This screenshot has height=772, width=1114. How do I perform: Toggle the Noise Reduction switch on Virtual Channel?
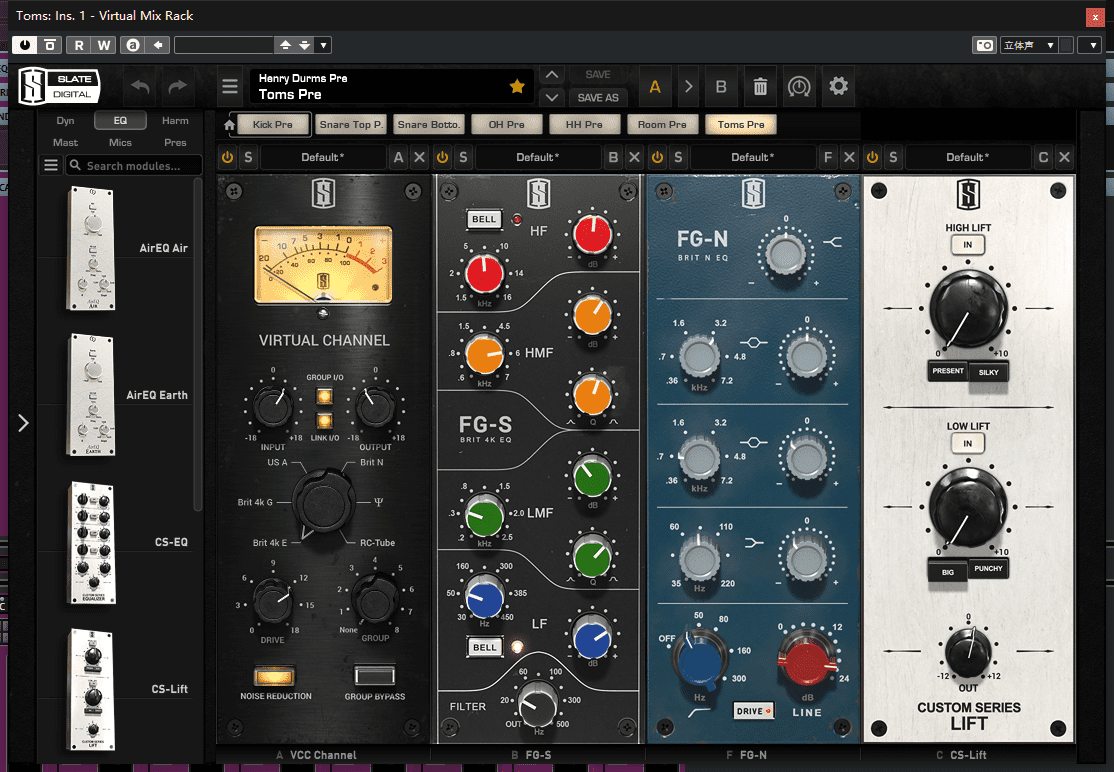[275, 675]
